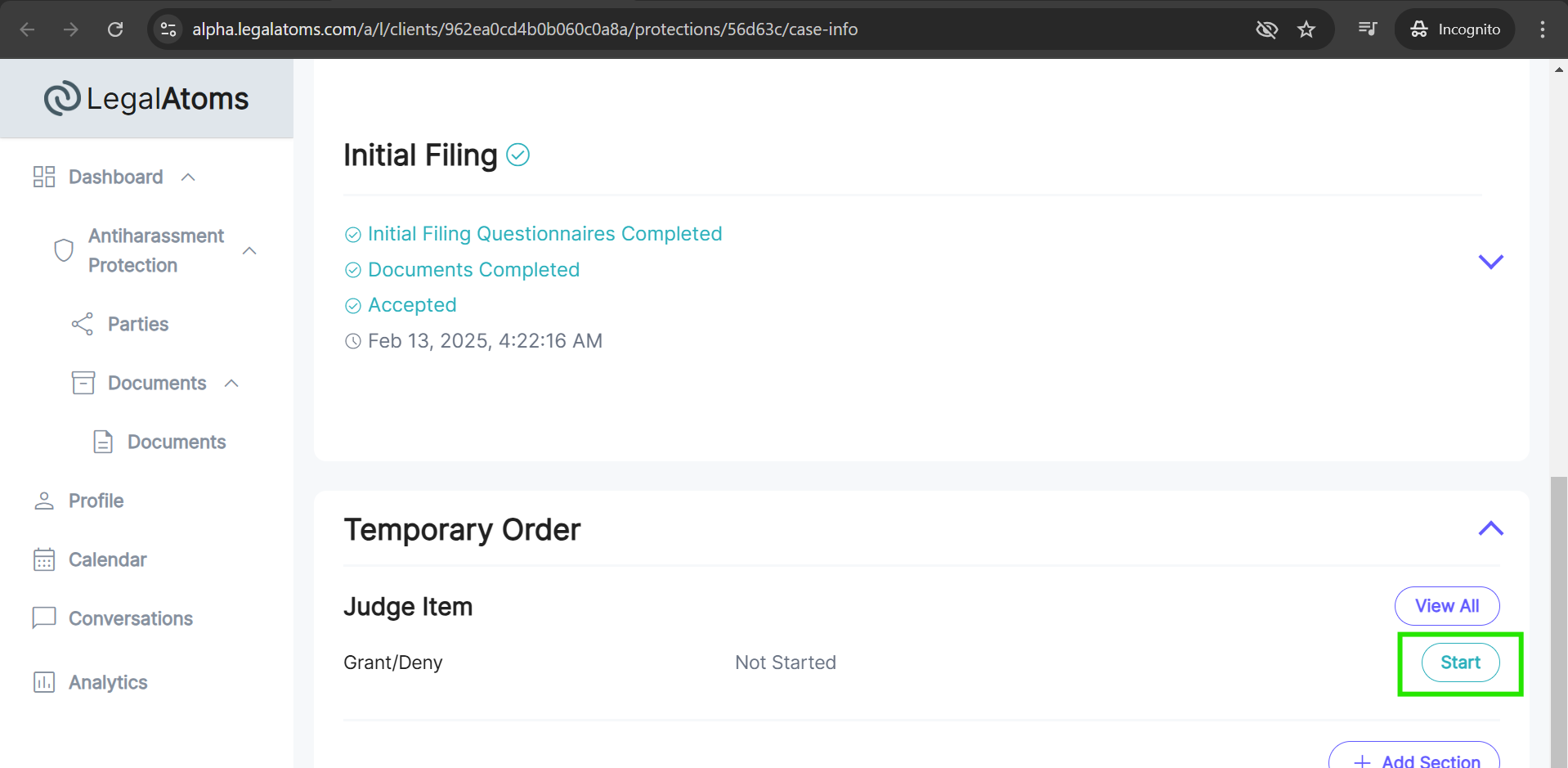This screenshot has width=1568, height=768.
Task: Open Initial Filing Questionnaires Completed link
Action: coord(544,234)
